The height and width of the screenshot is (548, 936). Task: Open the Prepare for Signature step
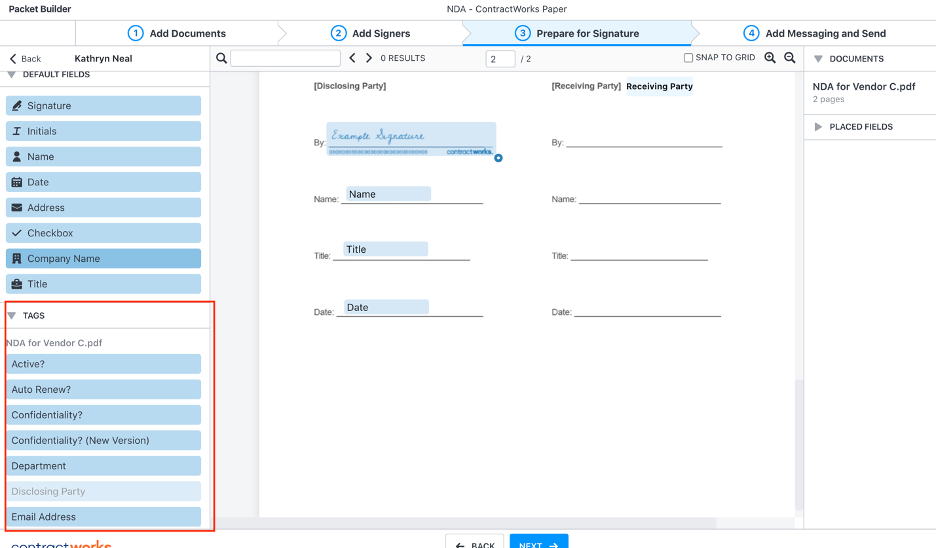[577, 33]
